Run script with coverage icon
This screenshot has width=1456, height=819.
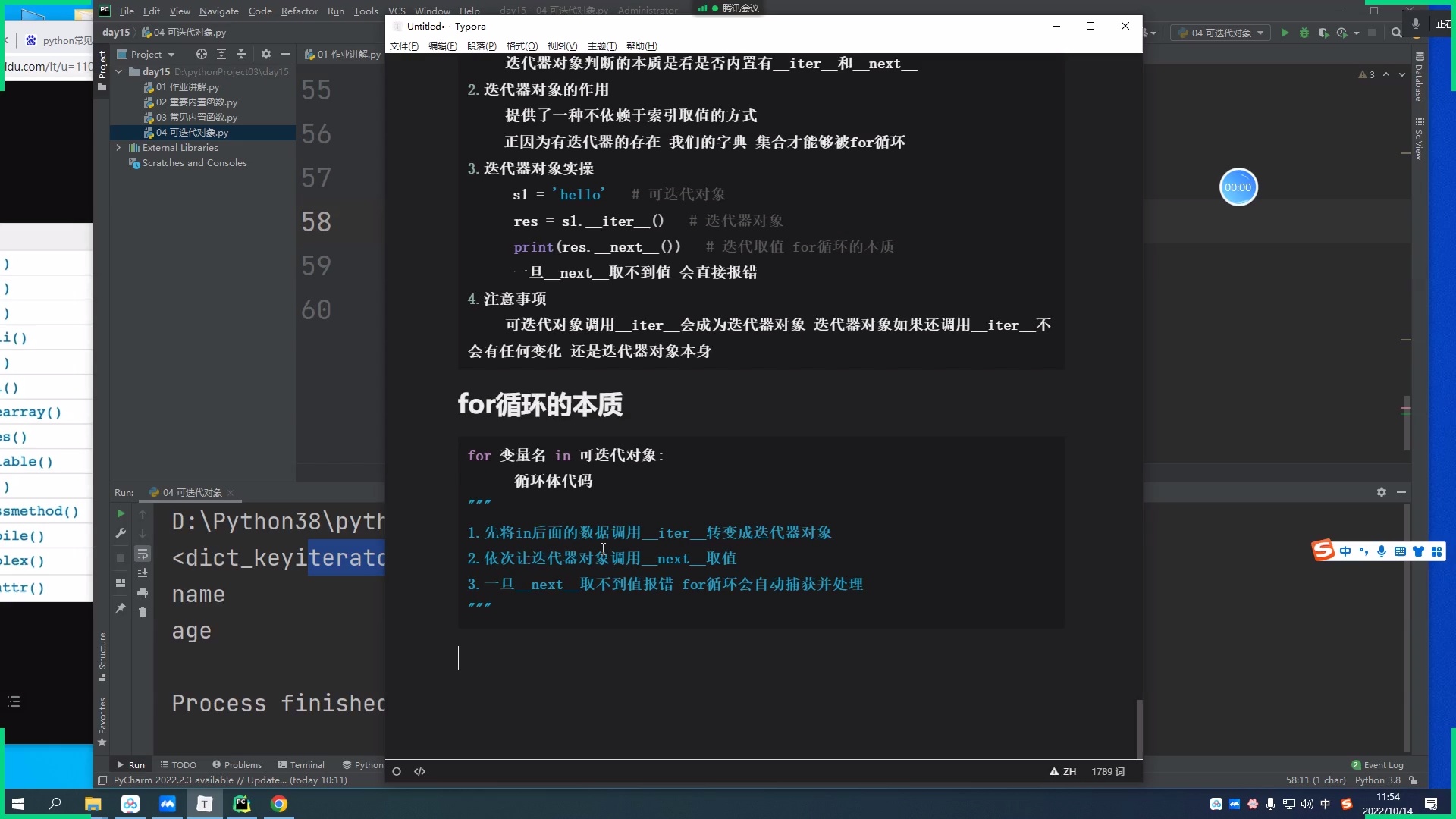click(x=1325, y=33)
